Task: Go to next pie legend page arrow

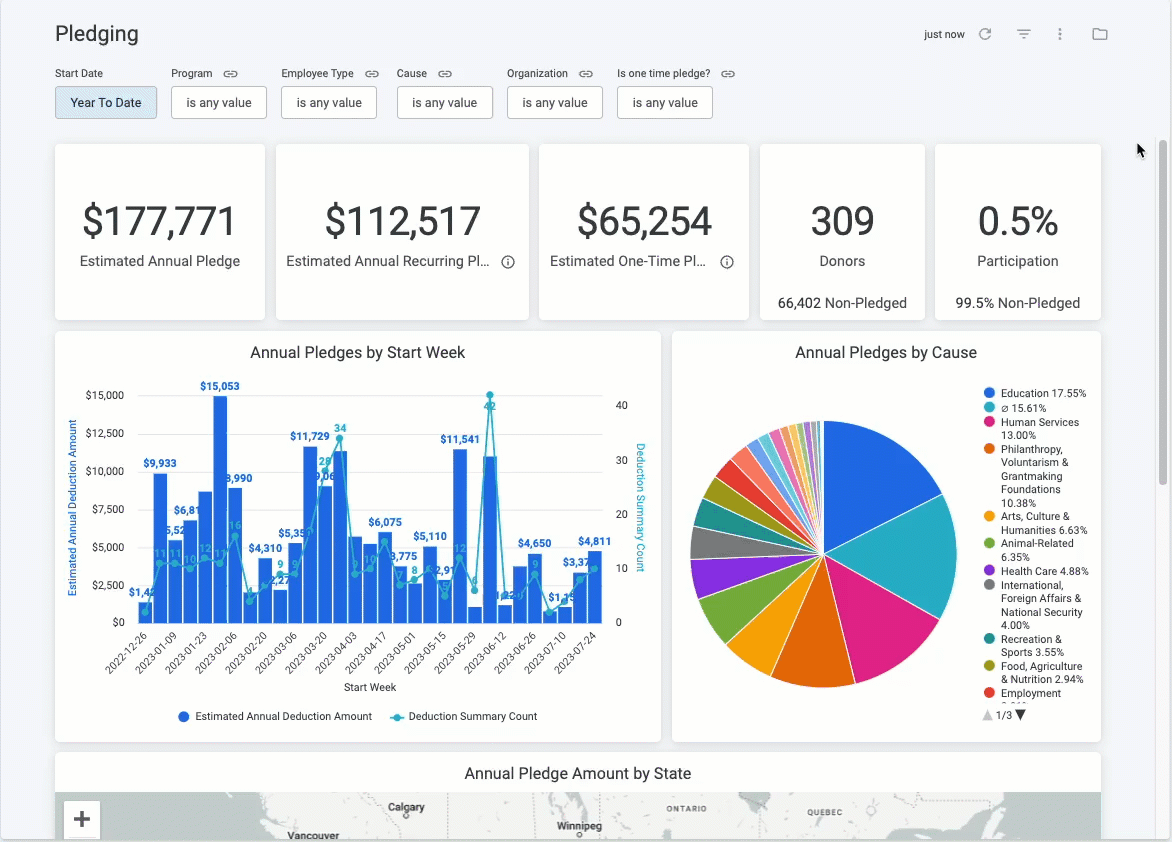Action: click(1021, 715)
